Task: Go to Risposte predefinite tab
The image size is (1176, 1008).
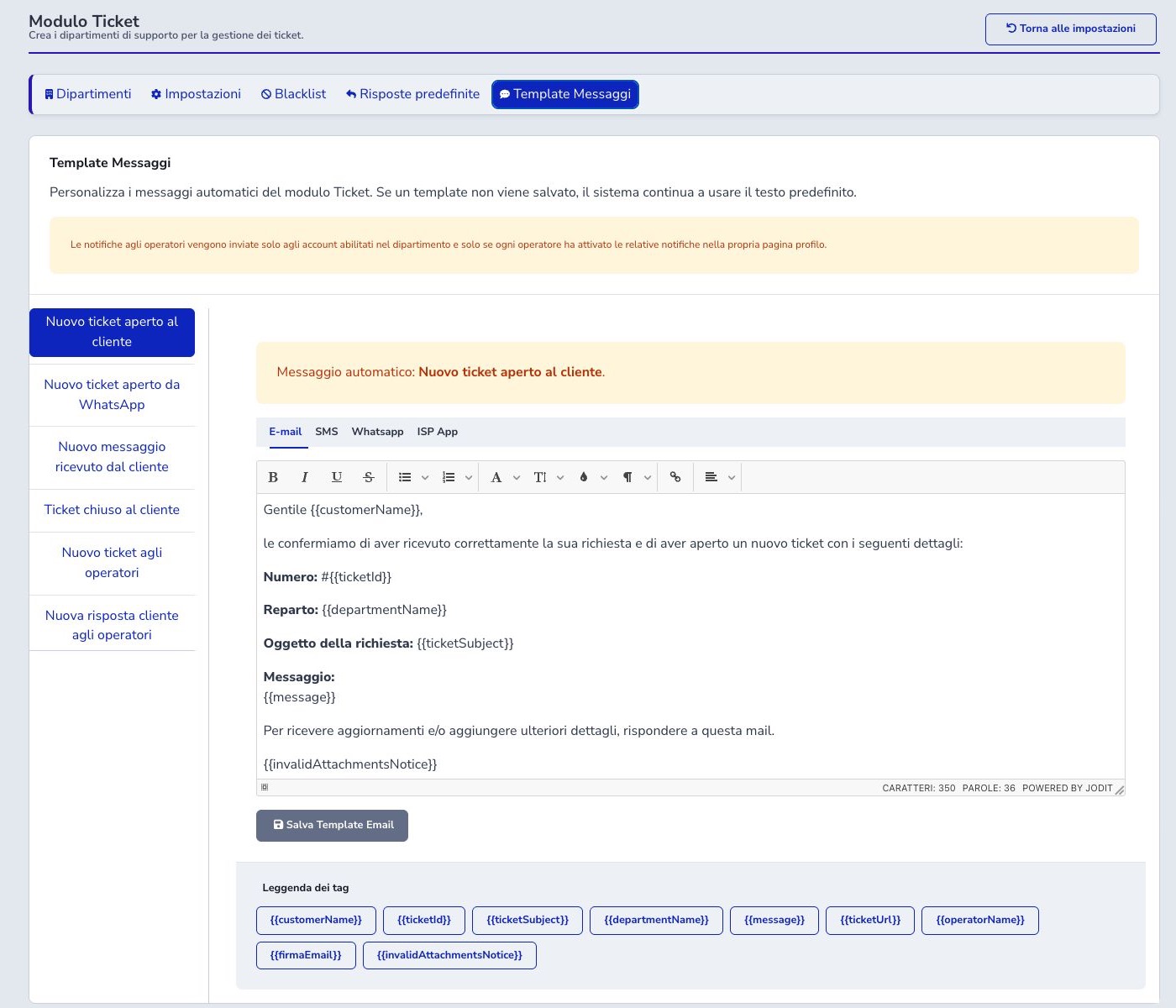Action: pyautogui.click(x=412, y=94)
